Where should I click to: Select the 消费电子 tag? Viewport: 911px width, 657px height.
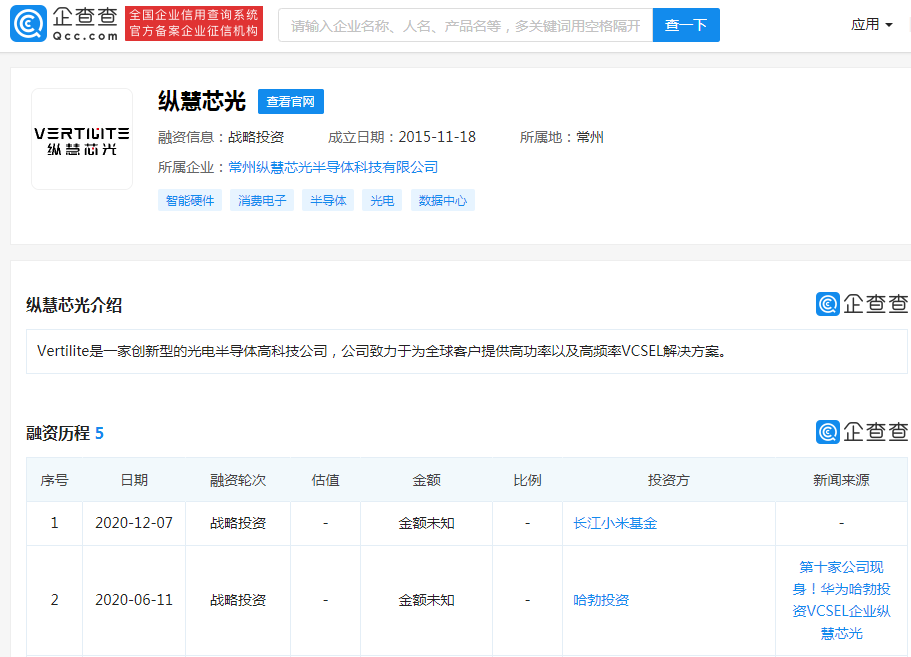point(262,200)
